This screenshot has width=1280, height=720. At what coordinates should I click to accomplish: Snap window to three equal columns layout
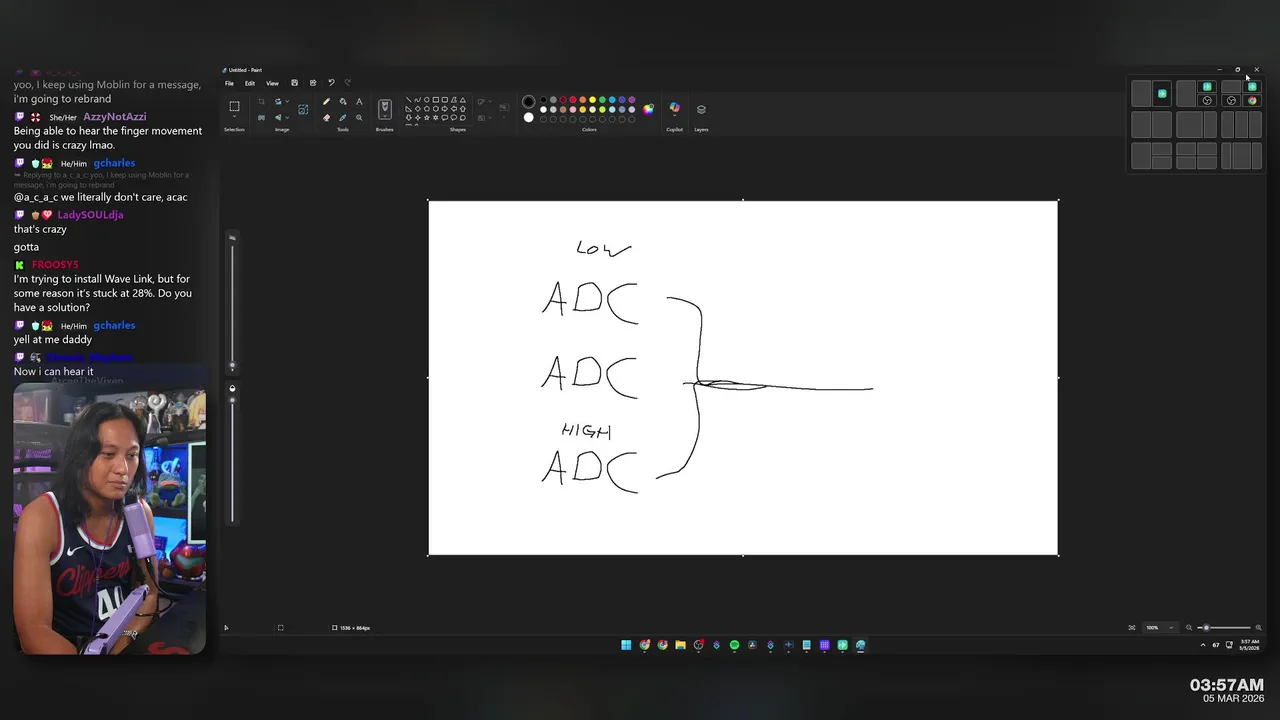1241,125
